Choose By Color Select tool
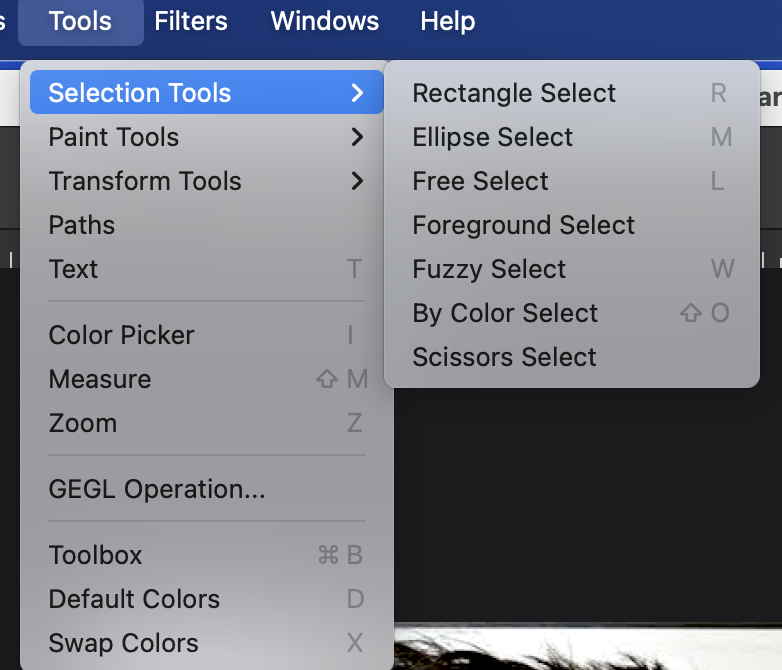 [x=506, y=313]
